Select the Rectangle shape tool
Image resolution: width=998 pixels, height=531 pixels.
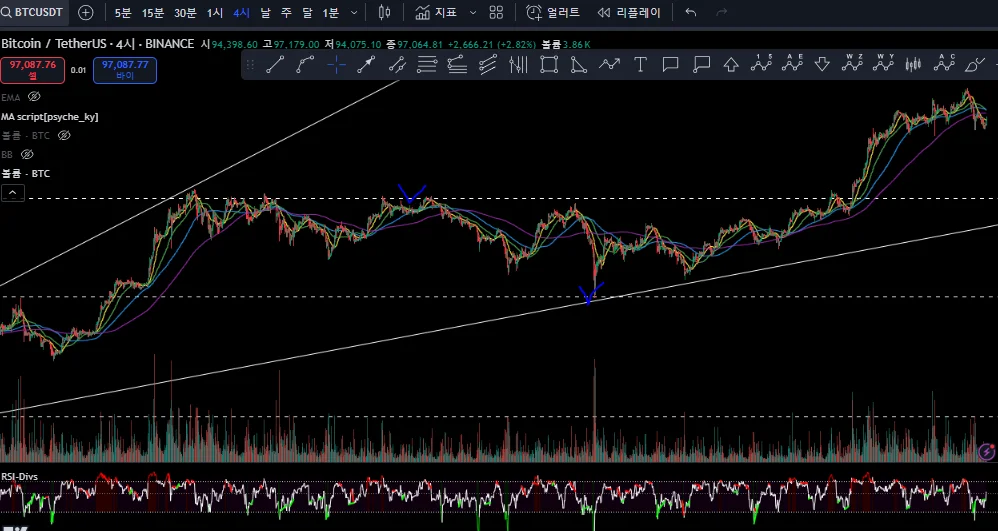[549, 64]
